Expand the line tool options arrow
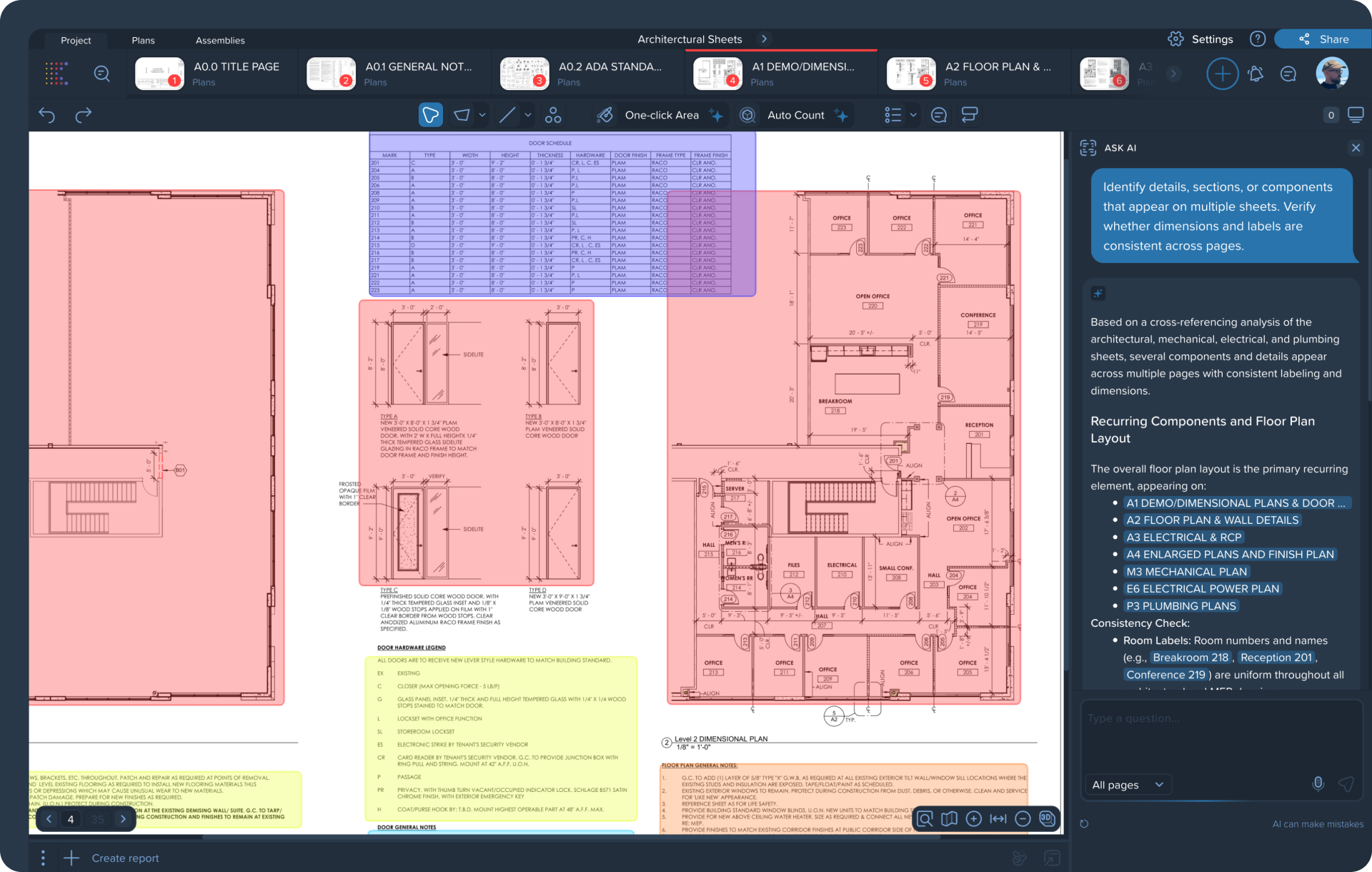 click(528, 115)
